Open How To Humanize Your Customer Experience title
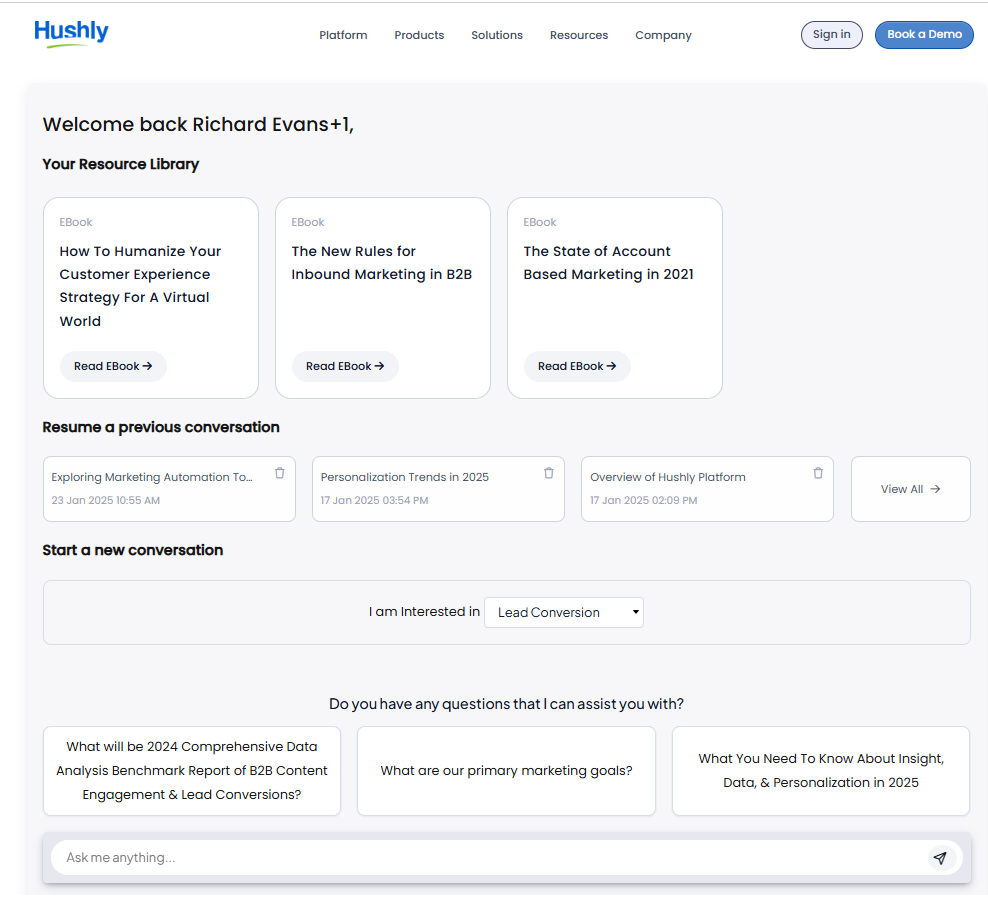Image resolution: width=988 pixels, height=898 pixels. pos(141,286)
